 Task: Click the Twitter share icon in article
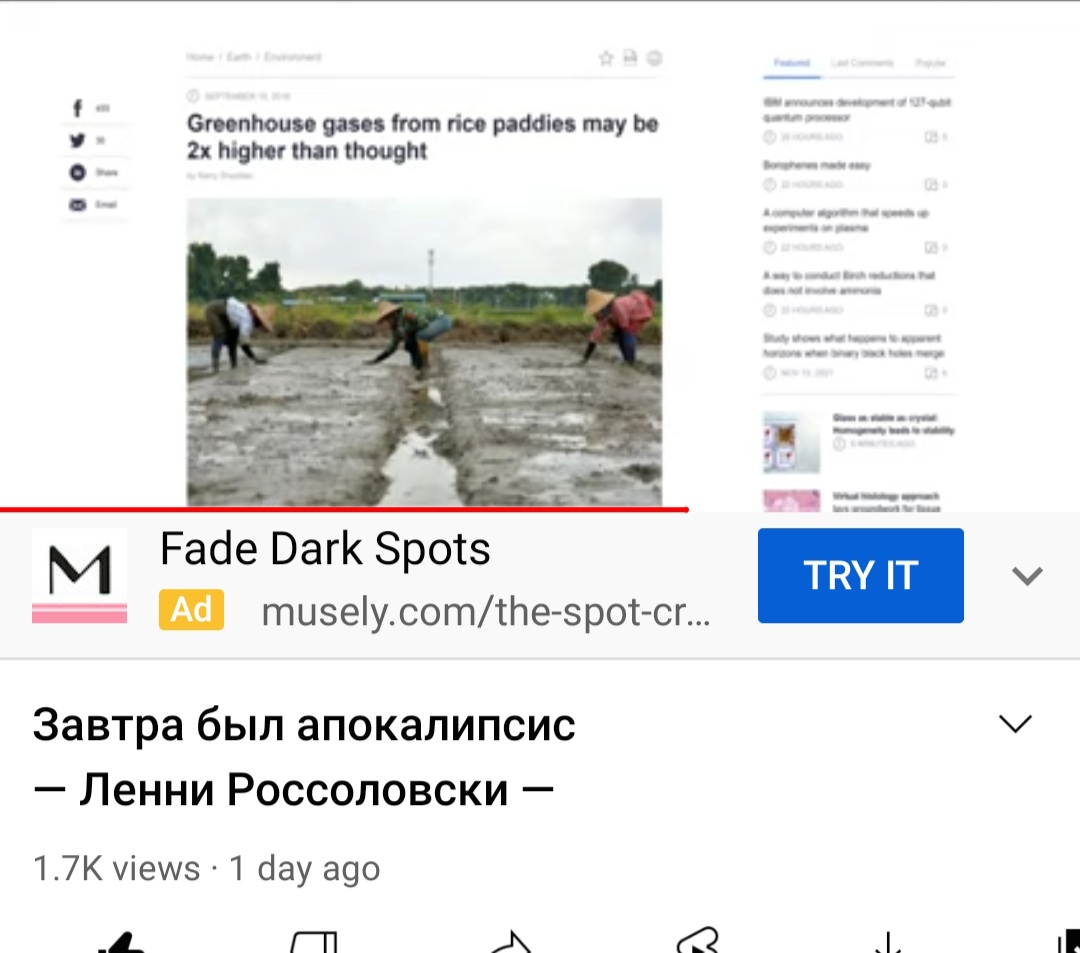[x=77, y=140]
